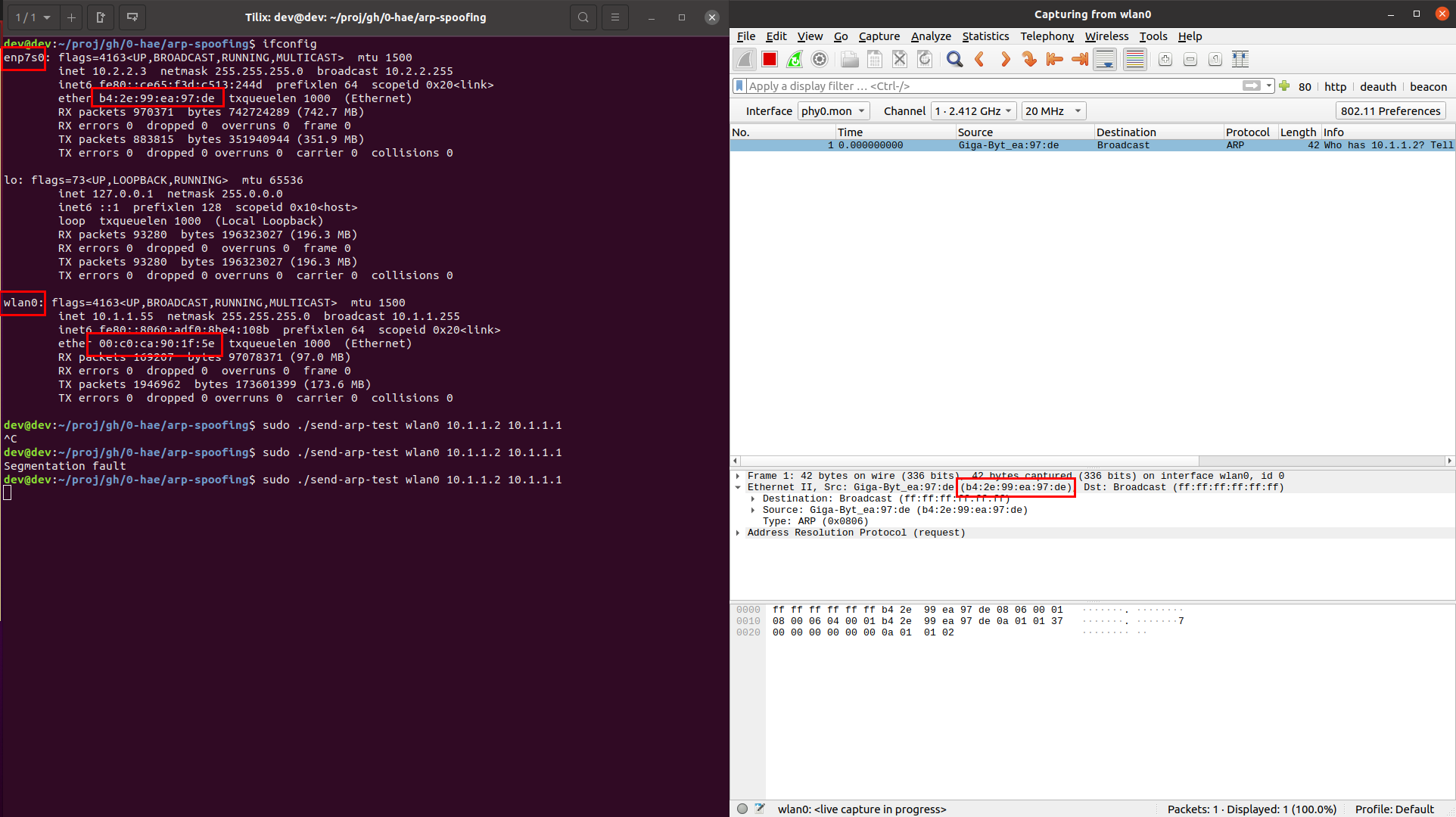
Task: Expand Address Resolution Protocol details
Action: pos(738,533)
